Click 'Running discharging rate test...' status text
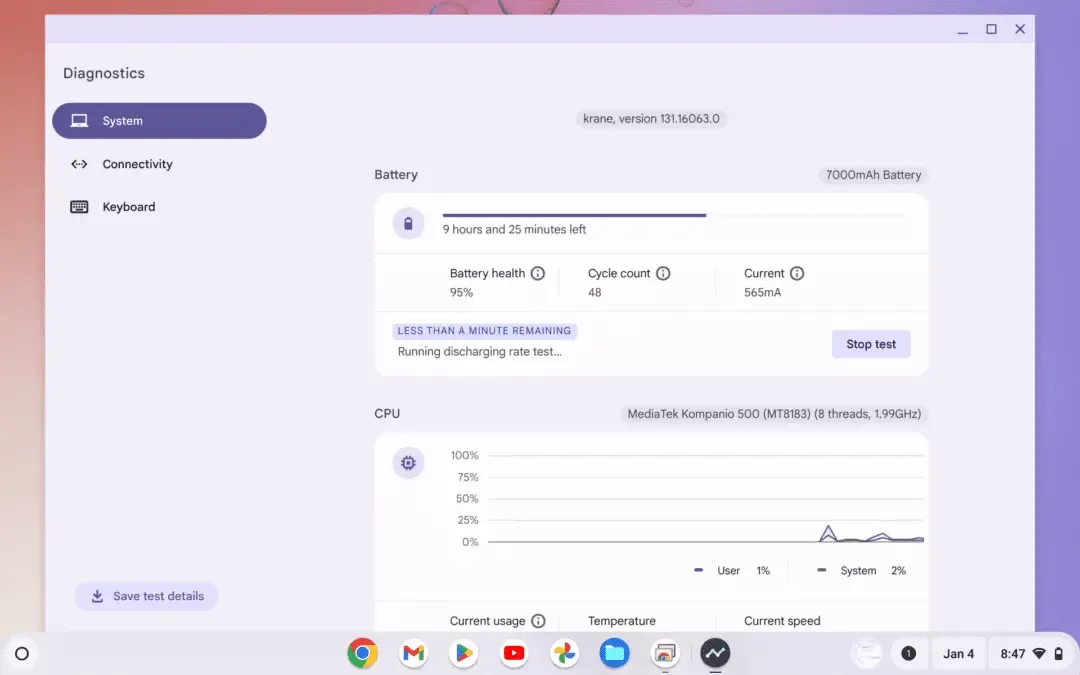 479,351
